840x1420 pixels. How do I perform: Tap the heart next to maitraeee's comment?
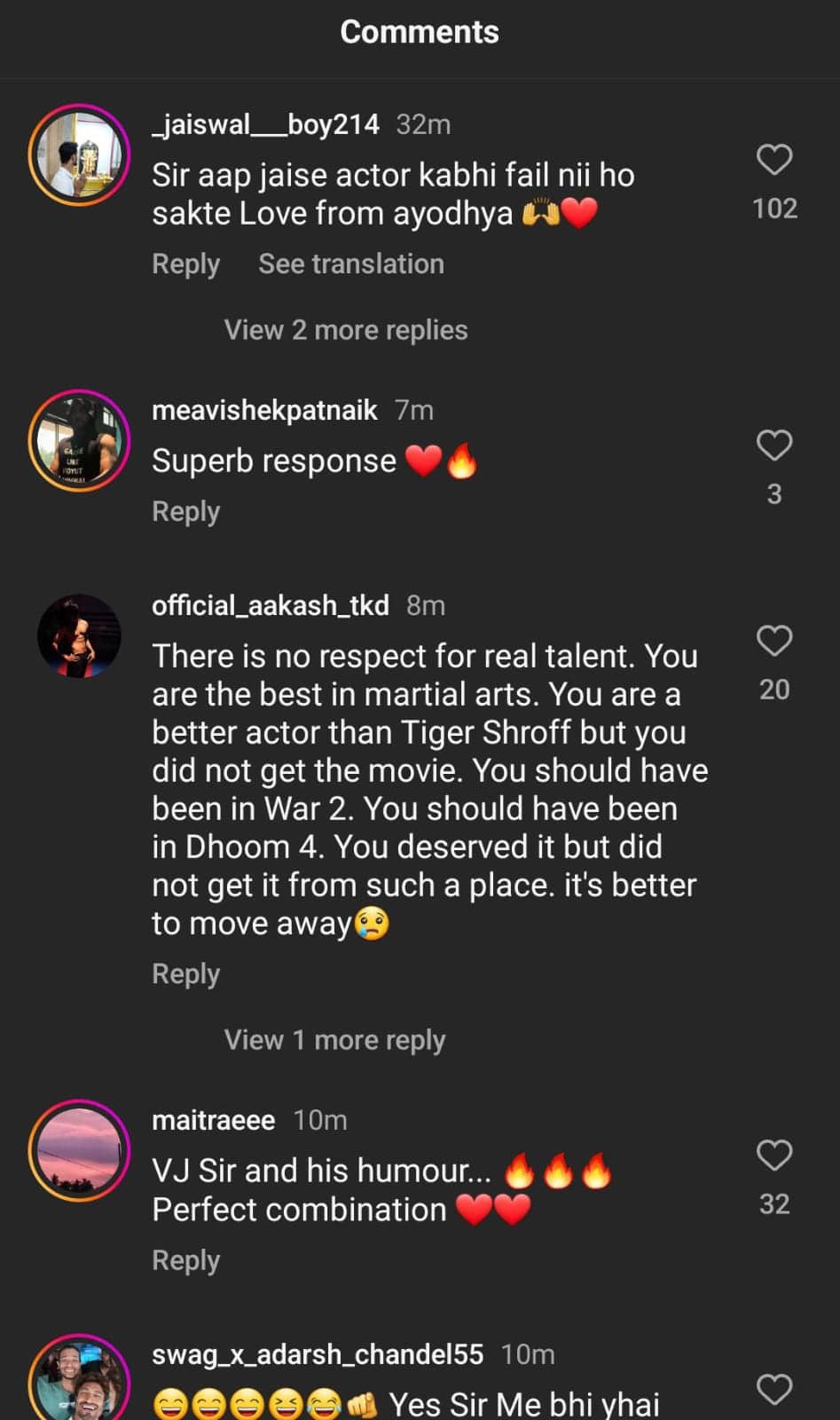tap(773, 1154)
